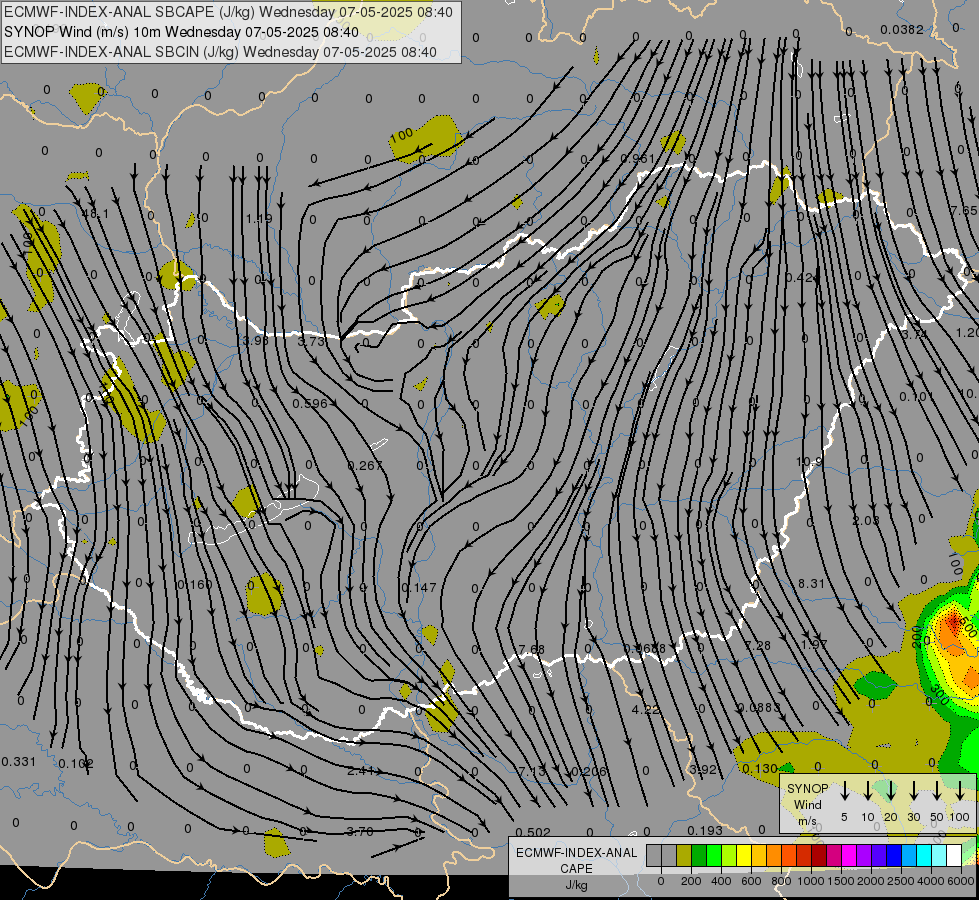Click the map value '2.41'
The height and width of the screenshot is (900, 979).
(360, 771)
